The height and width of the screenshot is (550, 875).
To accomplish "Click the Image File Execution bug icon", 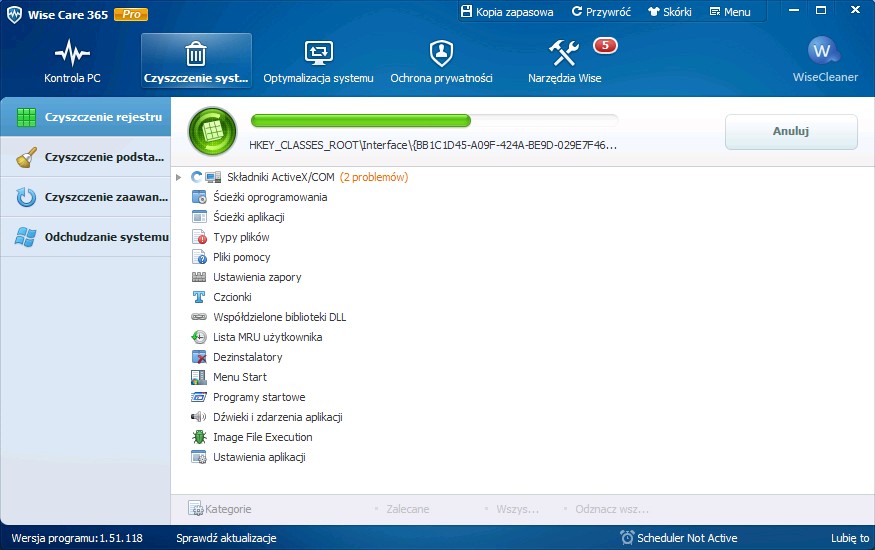I will 199,437.
